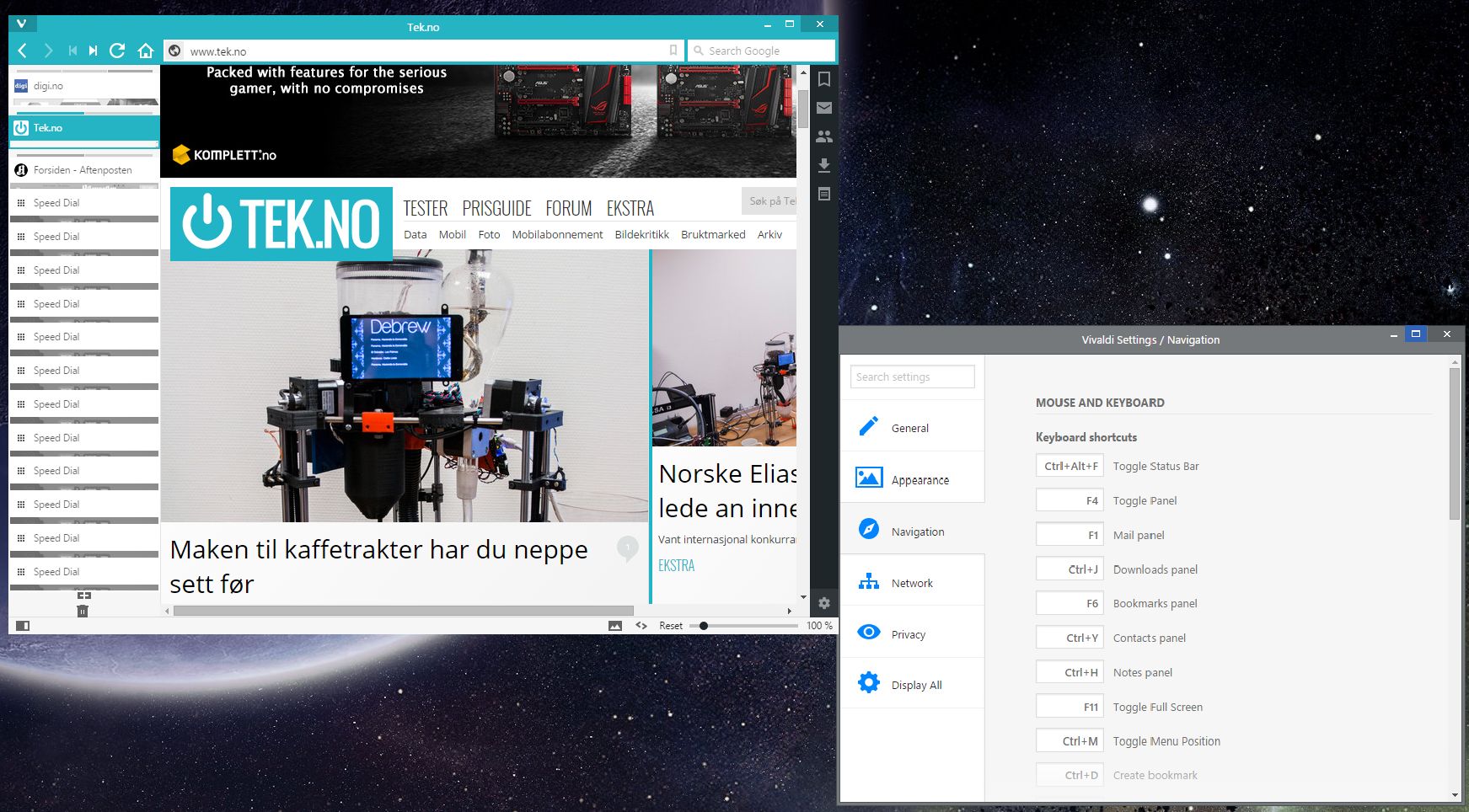Open the Downloads panel icon
The height and width of the screenshot is (812, 1469).
824,165
